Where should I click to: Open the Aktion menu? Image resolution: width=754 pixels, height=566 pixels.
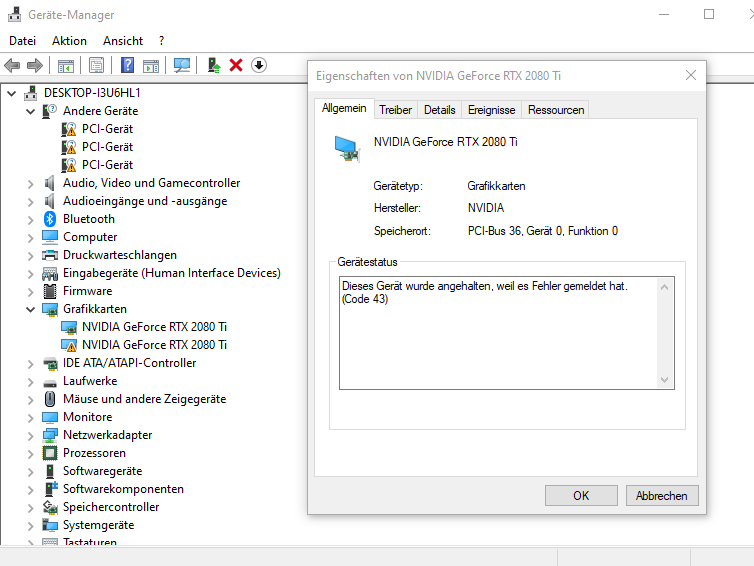click(69, 41)
